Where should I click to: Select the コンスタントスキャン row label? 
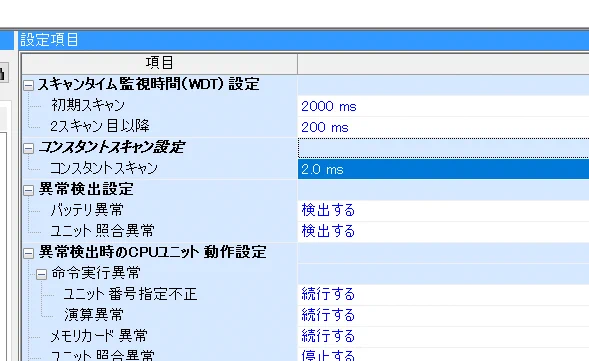tap(104, 168)
